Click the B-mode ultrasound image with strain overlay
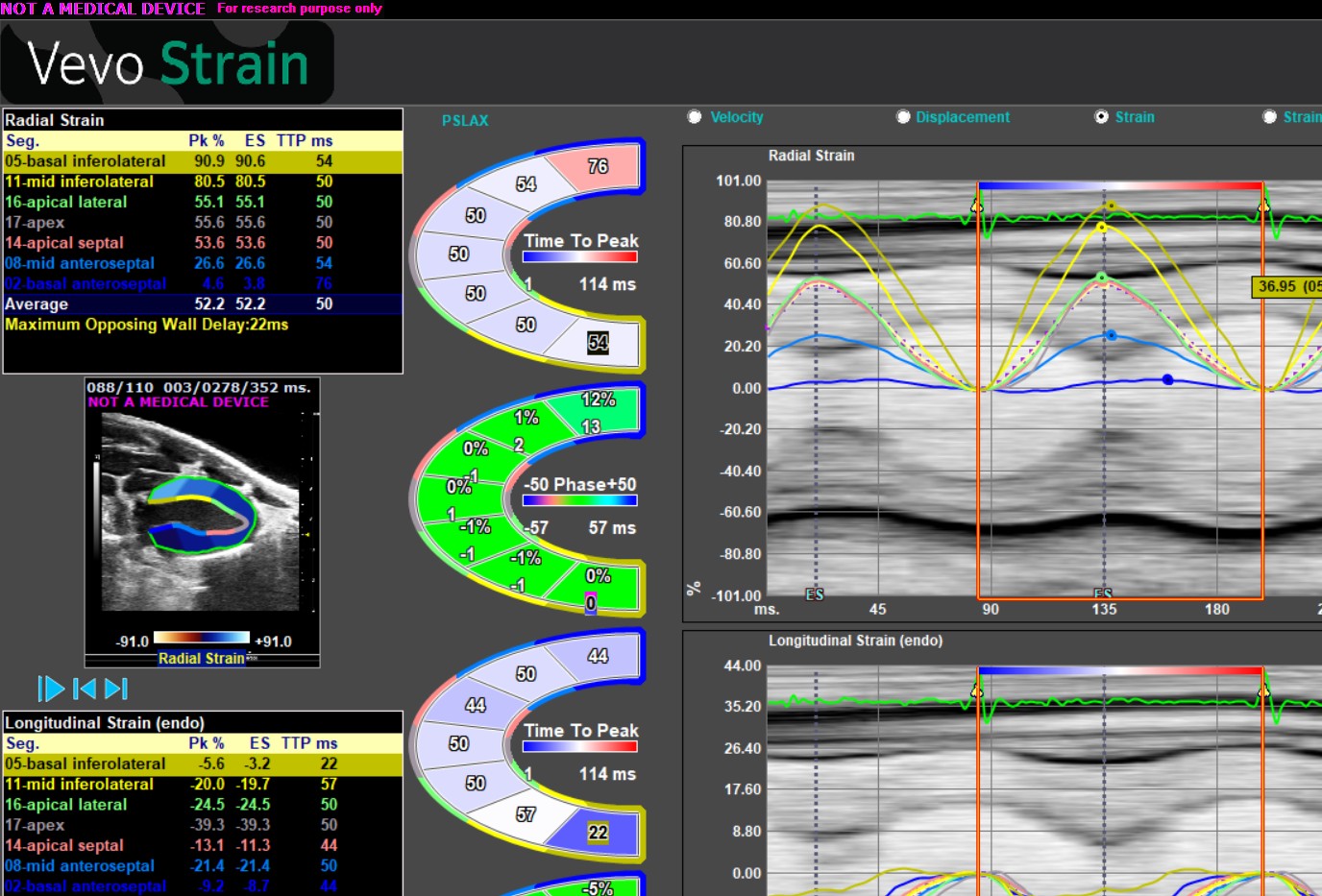The width and height of the screenshot is (1322, 896). pos(202,509)
